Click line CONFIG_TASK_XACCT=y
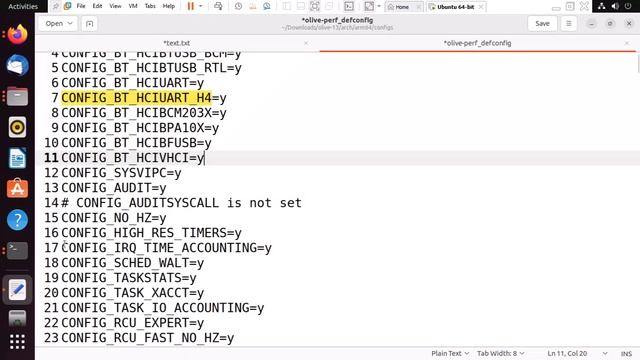Screen dimensions: 640x360 (x=133, y=293)
